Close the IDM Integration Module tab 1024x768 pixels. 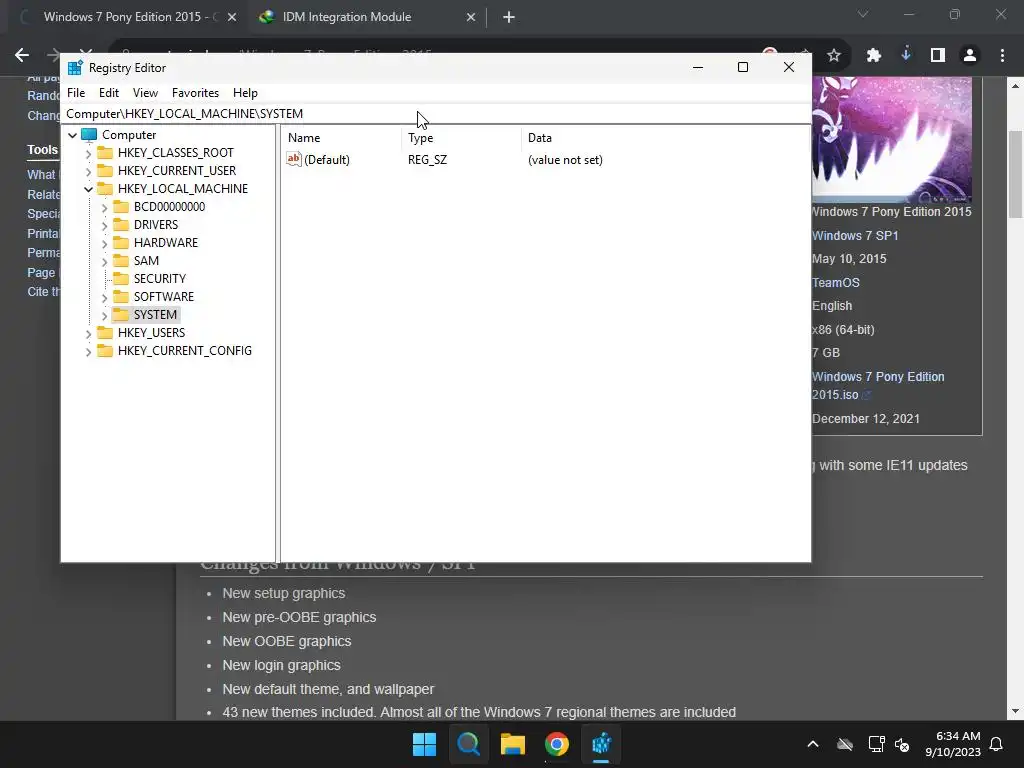pos(470,17)
